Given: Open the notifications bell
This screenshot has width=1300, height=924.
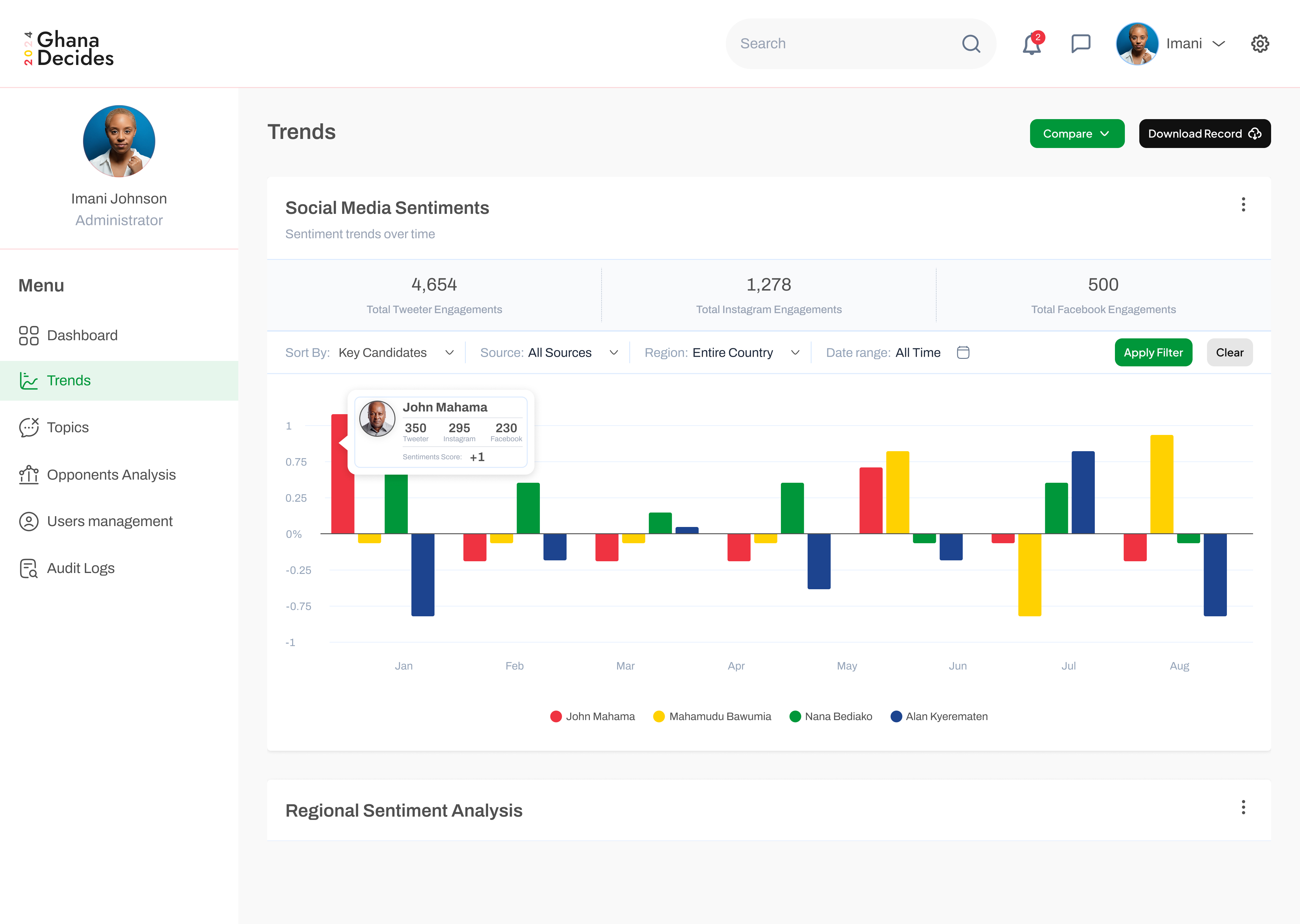Looking at the screenshot, I should point(1031,45).
